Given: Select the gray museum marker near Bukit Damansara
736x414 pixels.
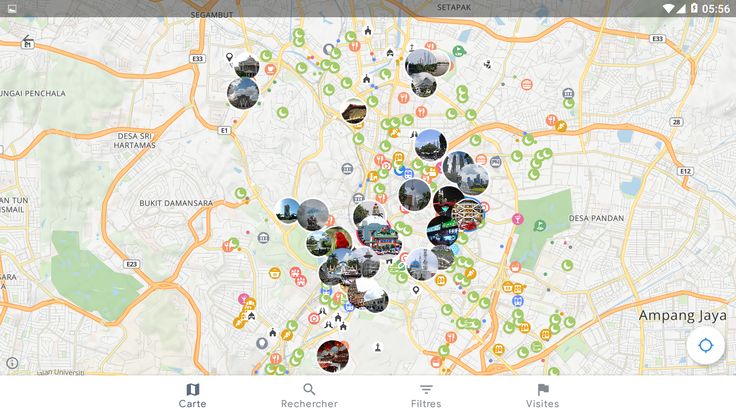Looking at the screenshot, I should click(263, 238).
